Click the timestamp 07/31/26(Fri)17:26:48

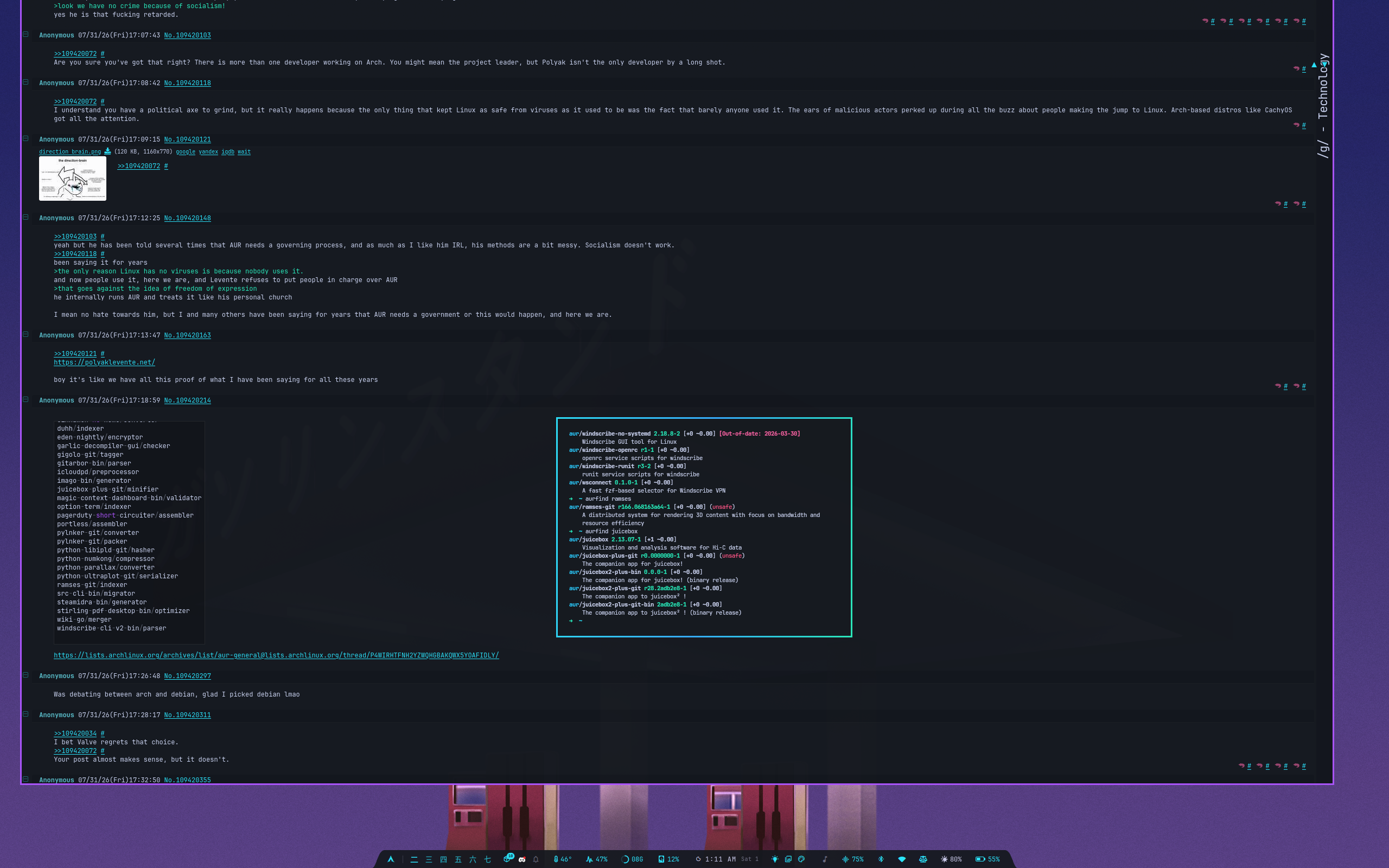119,676
